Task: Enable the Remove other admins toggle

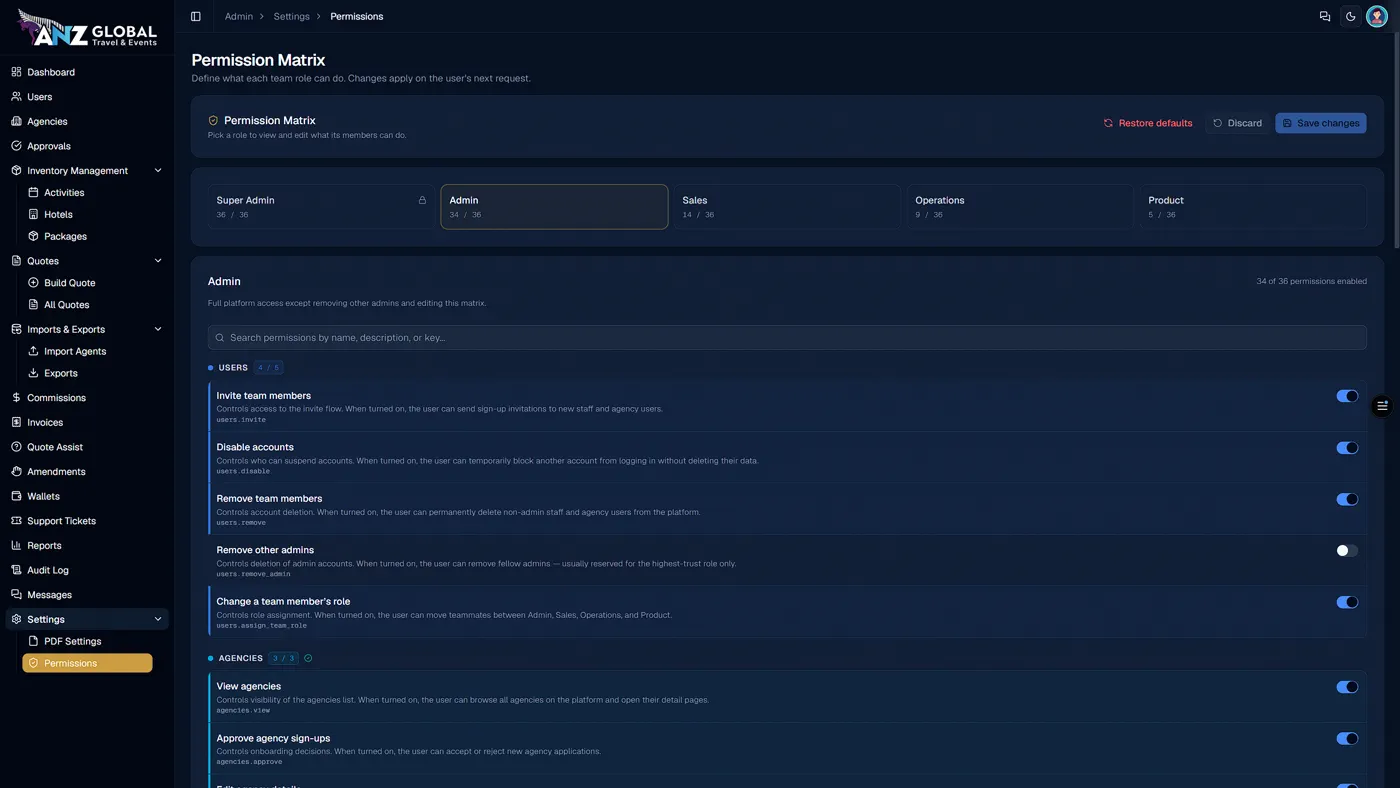Action: pos(1347,551)
